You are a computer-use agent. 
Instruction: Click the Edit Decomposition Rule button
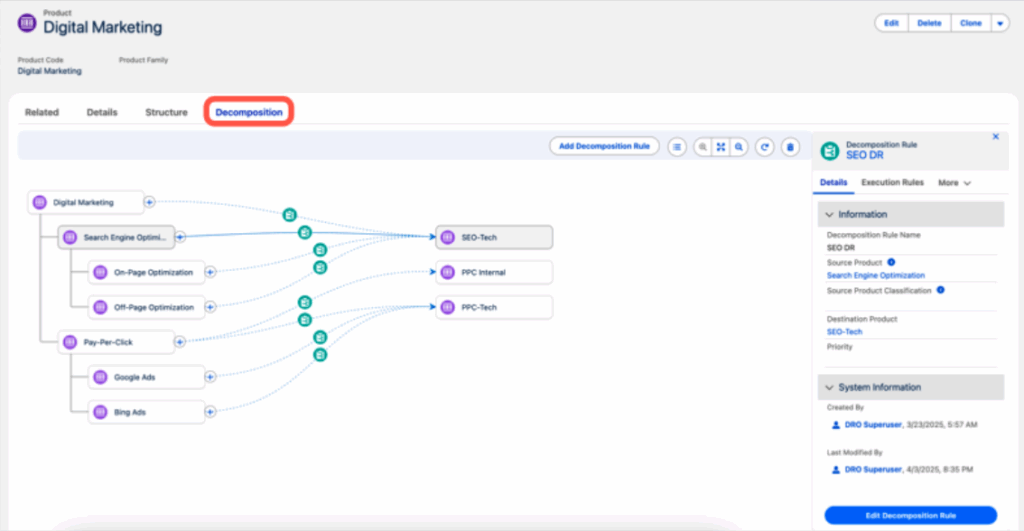pos(910,515)
